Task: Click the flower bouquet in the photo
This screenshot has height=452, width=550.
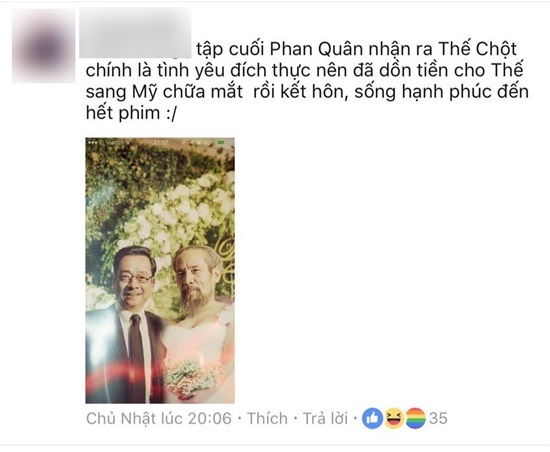Action: click(191, 377)
